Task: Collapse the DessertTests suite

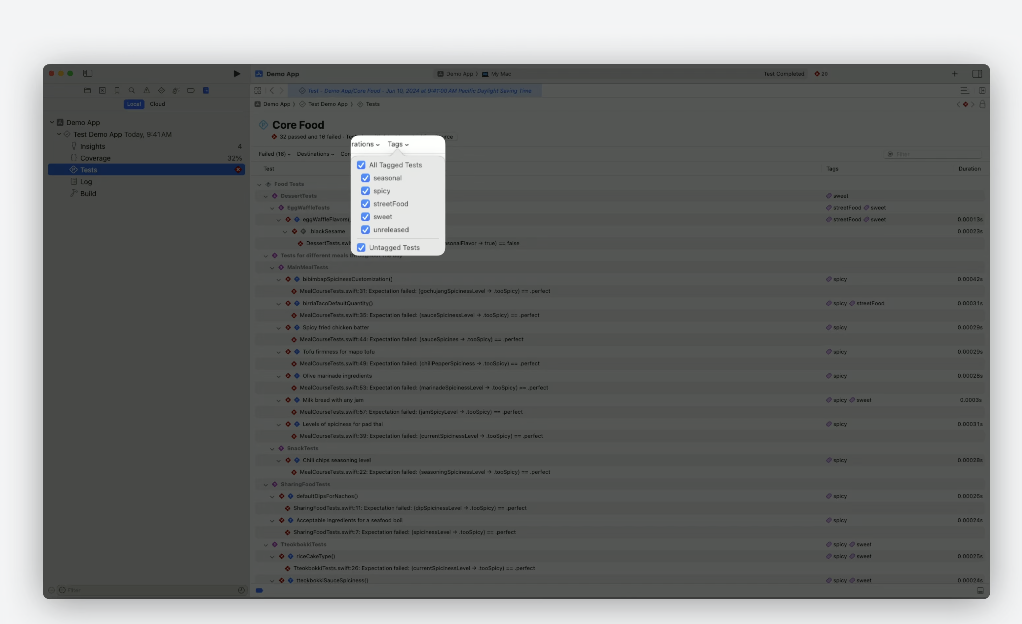Action: click(266, 196)
